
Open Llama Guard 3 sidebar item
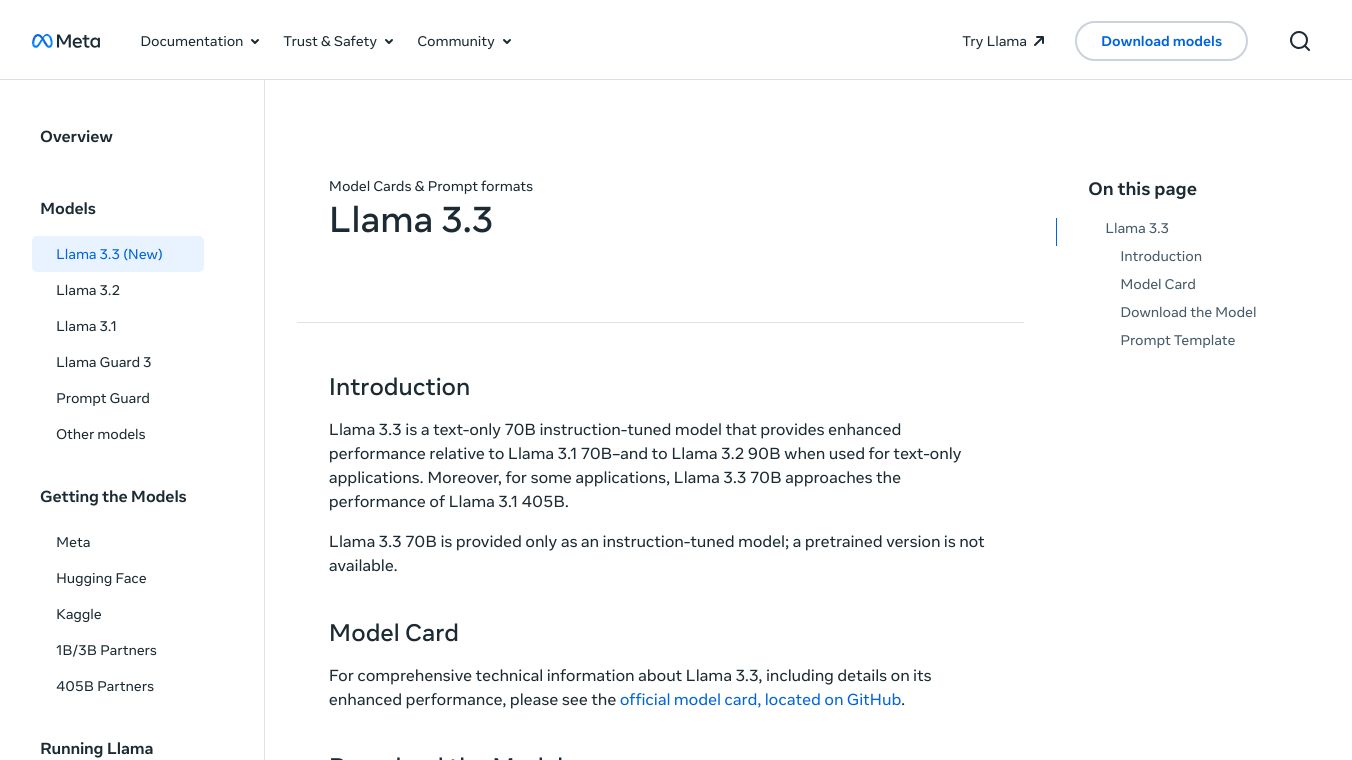(x=104, y=362)
